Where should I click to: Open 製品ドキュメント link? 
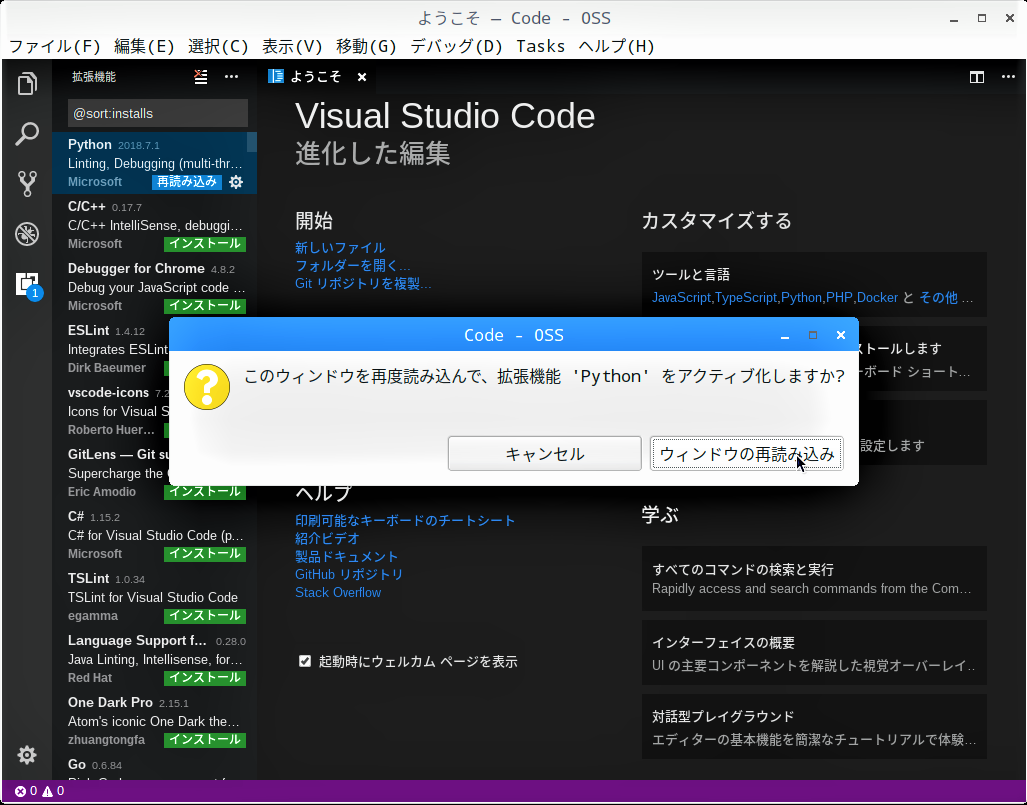pos(346,557)
